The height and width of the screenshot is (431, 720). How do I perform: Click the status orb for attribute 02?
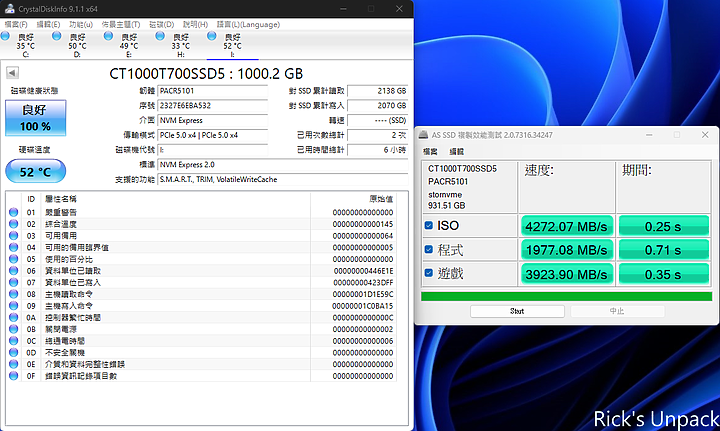[x=13, y=224]
